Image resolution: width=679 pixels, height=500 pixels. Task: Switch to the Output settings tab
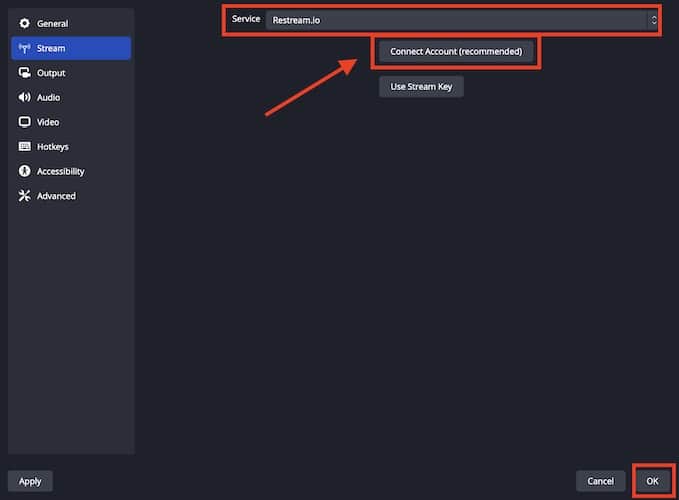pyautogui.click(x=51, y=73)
